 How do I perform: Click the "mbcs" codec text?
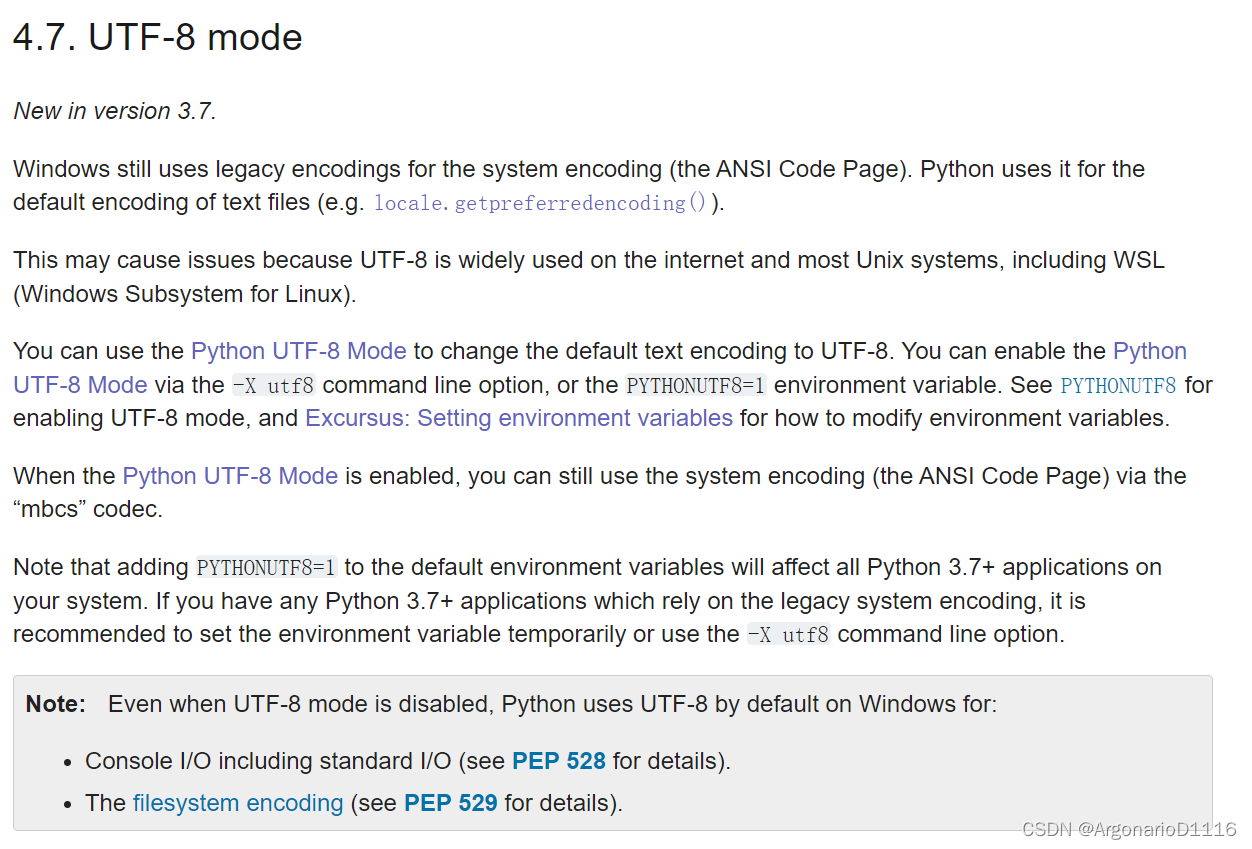88,509
